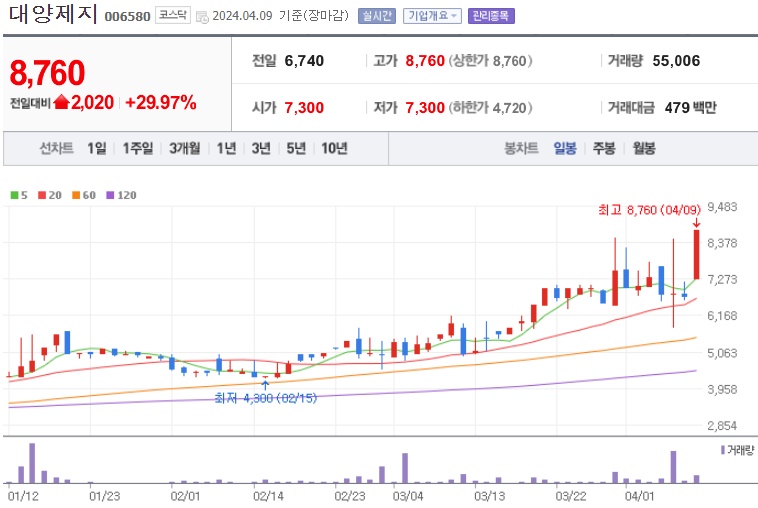The width and height of the screenshot is (758, 508).
Task: Click the 2,854 price axis label
Action: [722, 426]
